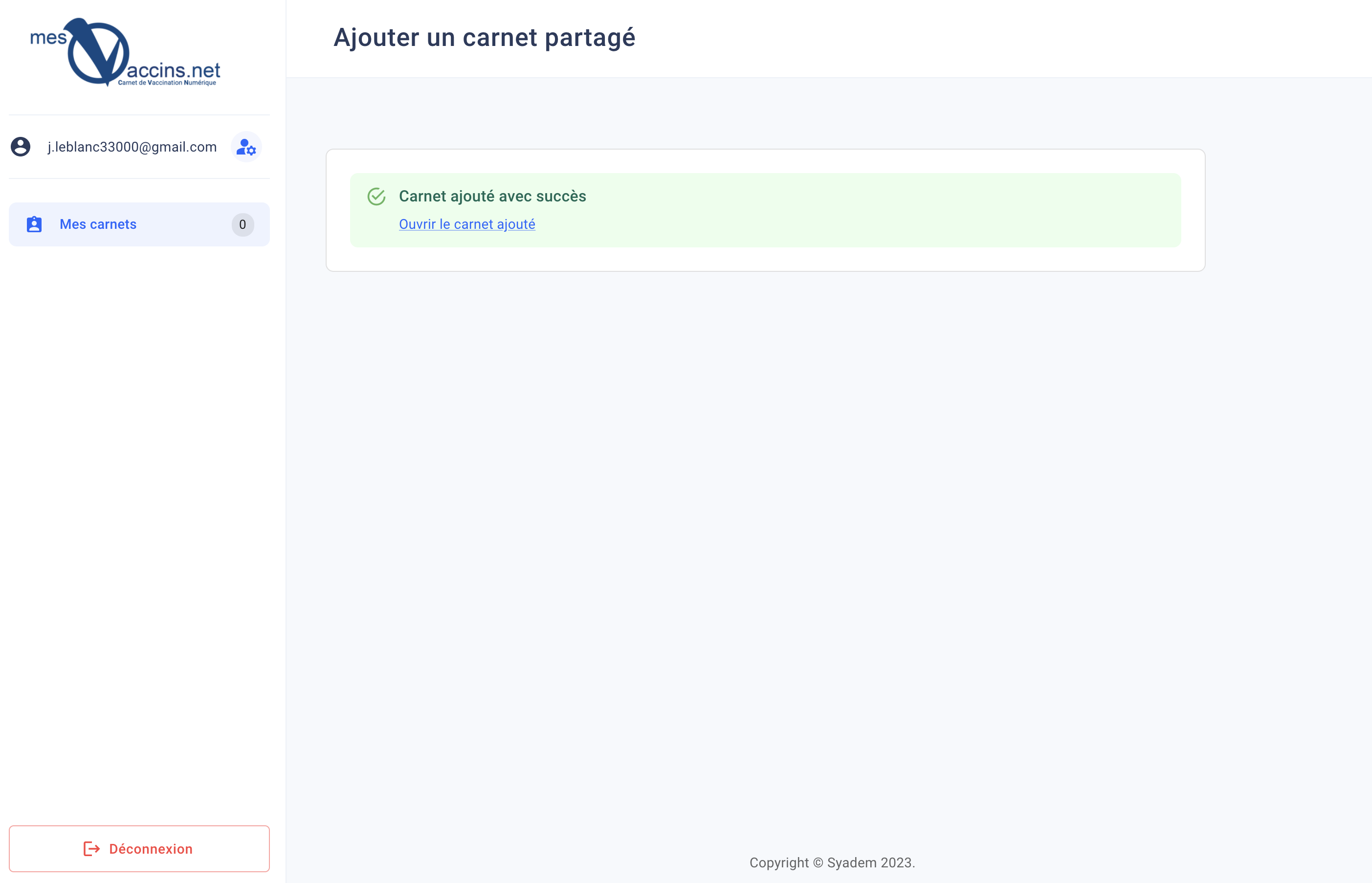Open account settings gear-person icon
The width and height of the screenshot is (1372, 883).
246,147
